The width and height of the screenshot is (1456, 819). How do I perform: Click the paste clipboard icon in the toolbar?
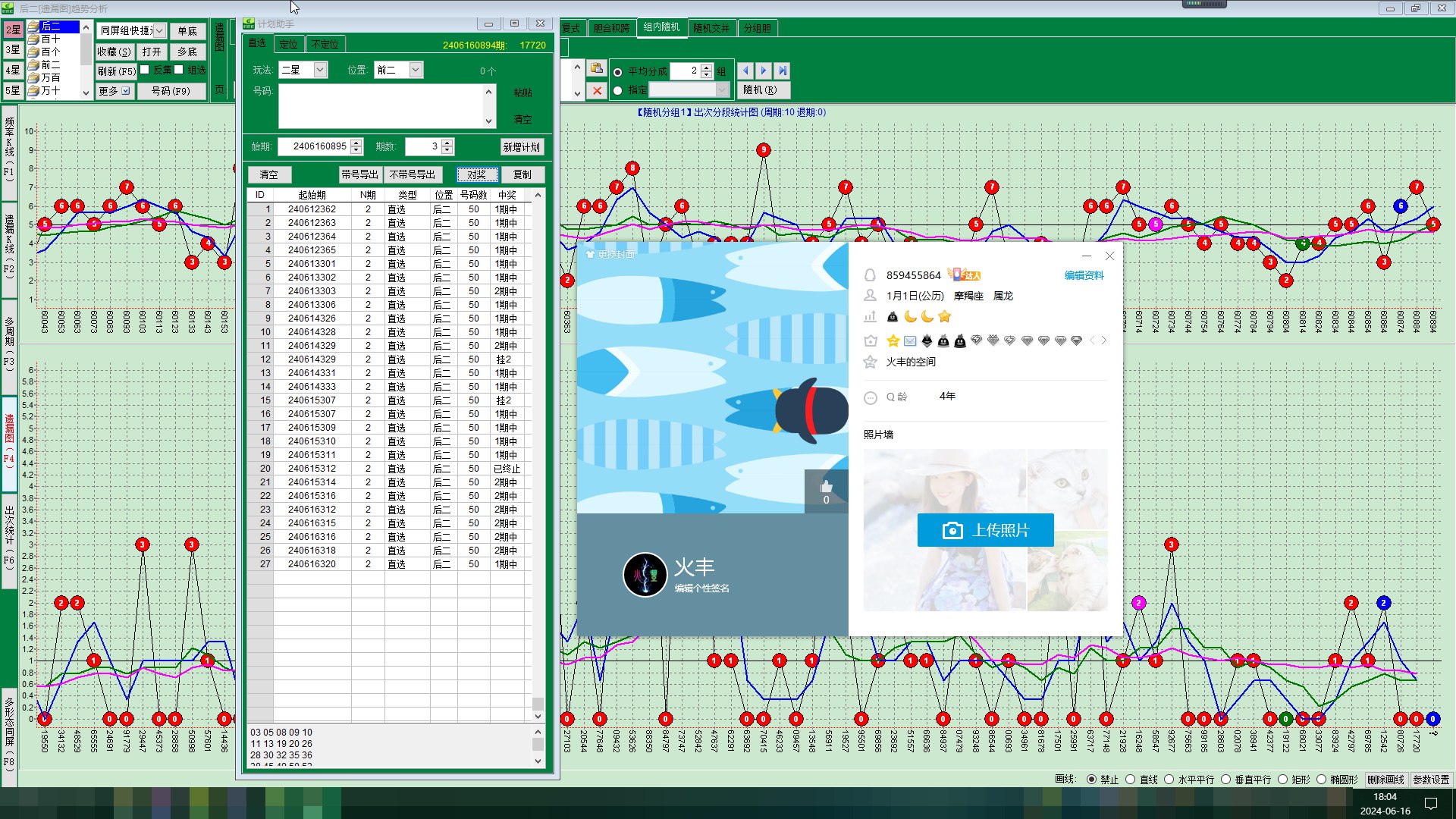pyautogui.click(x=597, y=69)
